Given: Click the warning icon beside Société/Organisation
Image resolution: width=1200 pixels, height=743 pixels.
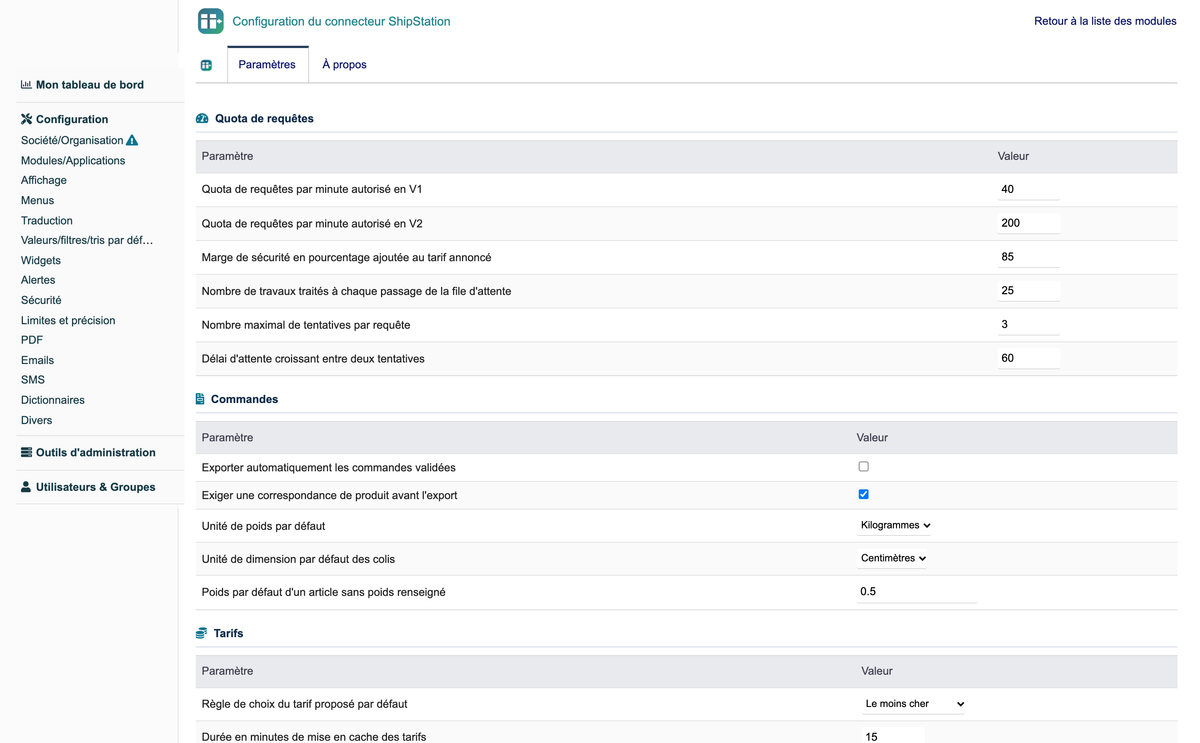Looking at the screenshot, I should point(132,140).
